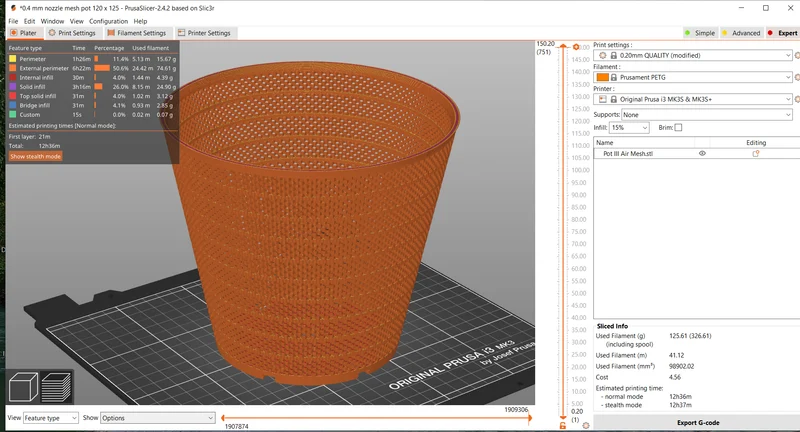Open the Feature type view dropdown
This screenshot has height=432, width=800.
pos(51,418)
